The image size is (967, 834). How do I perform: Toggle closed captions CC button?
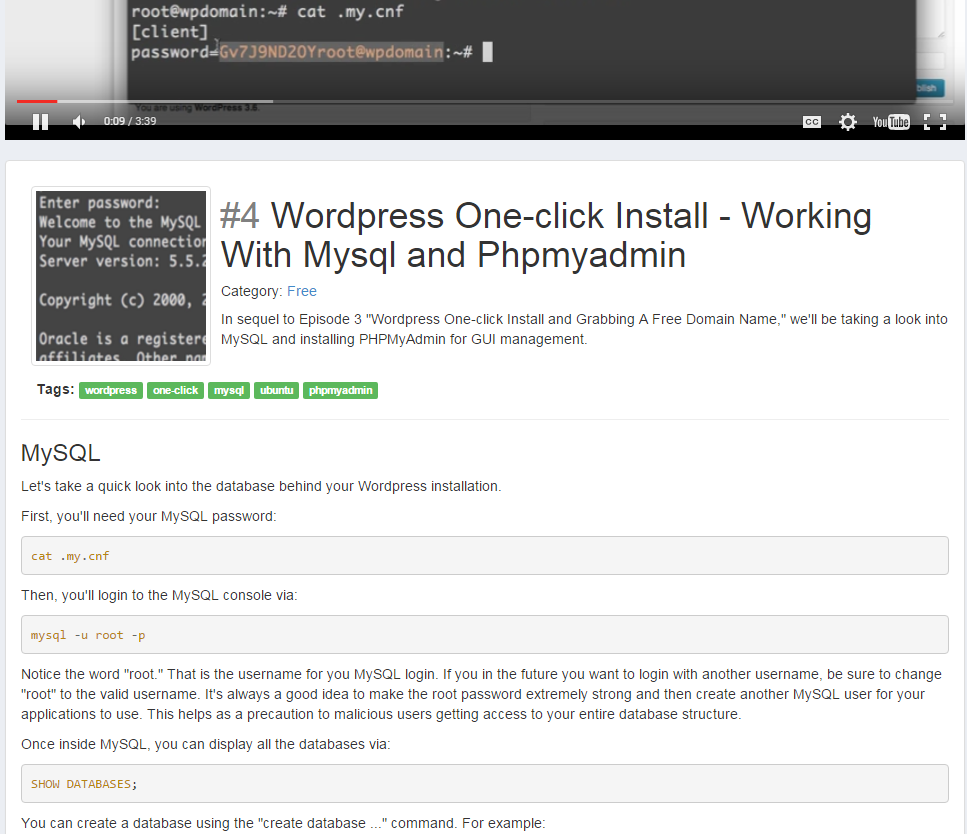tap(812, 122)
